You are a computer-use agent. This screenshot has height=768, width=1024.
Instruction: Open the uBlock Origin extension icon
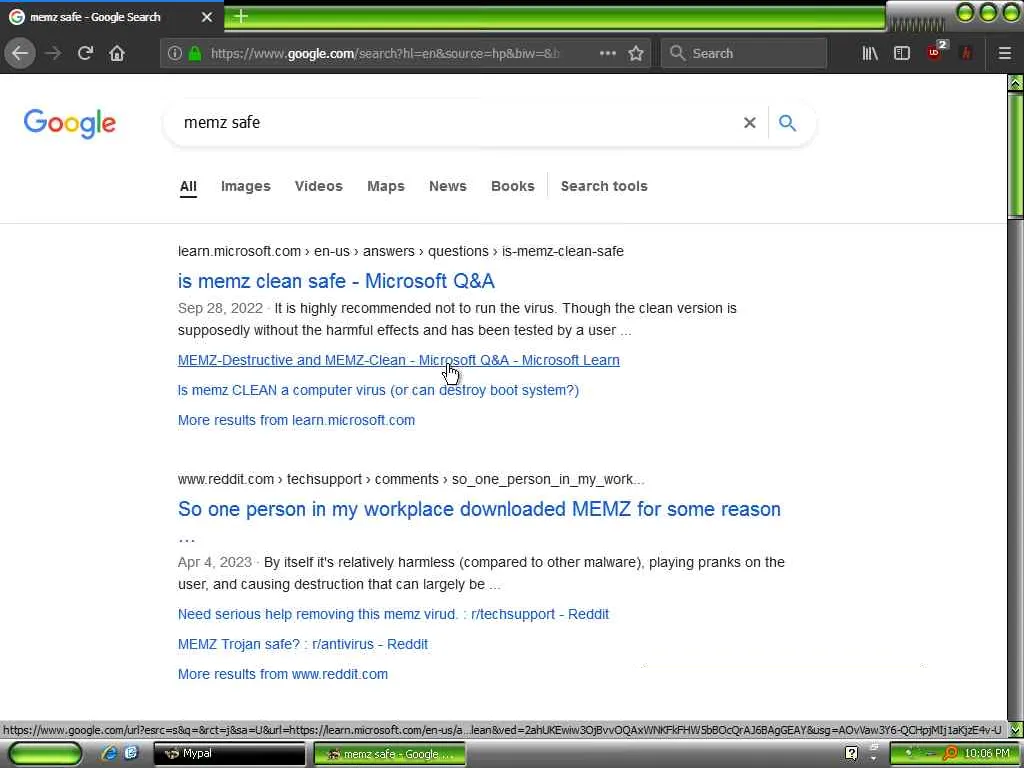click(x=936, y=52)
